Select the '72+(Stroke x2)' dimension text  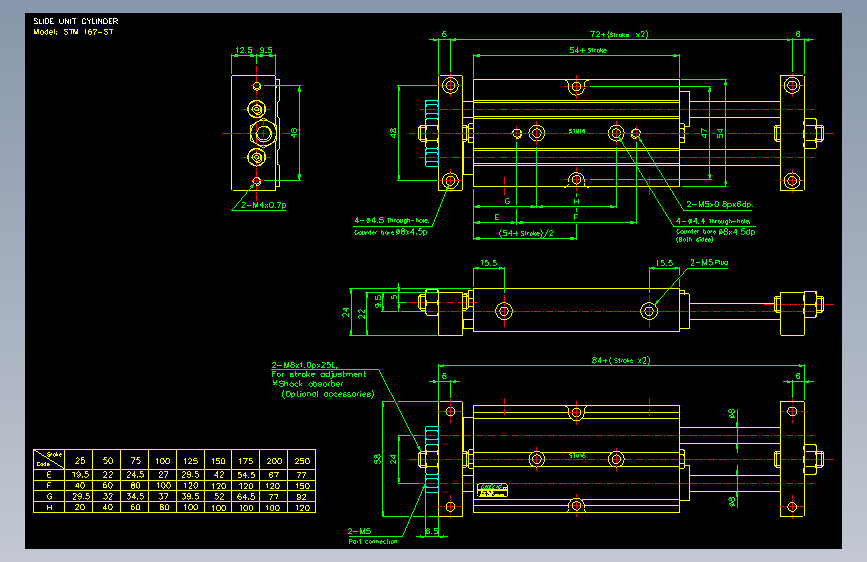[619, 34]
